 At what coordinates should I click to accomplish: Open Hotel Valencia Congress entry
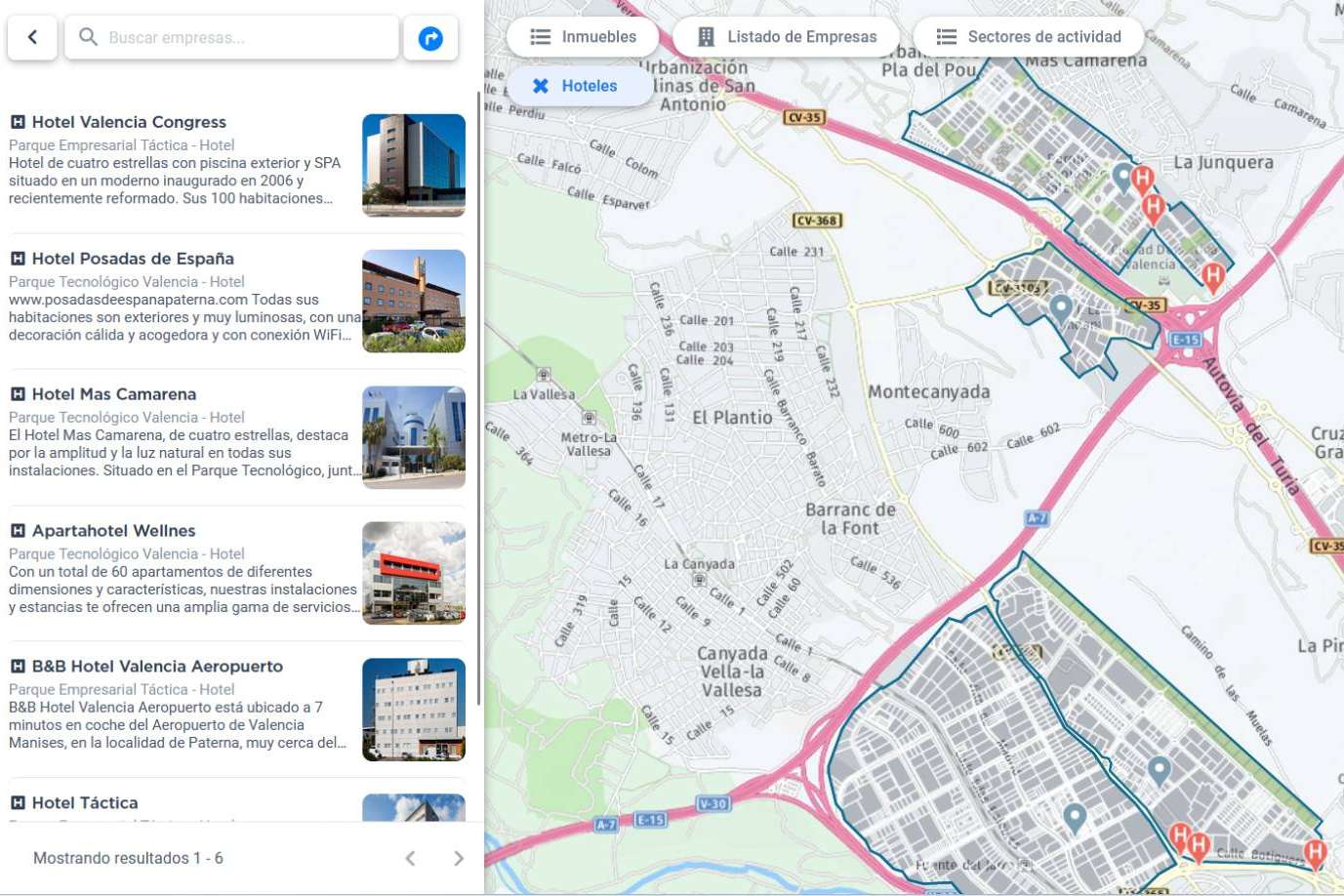click(237, 164)
